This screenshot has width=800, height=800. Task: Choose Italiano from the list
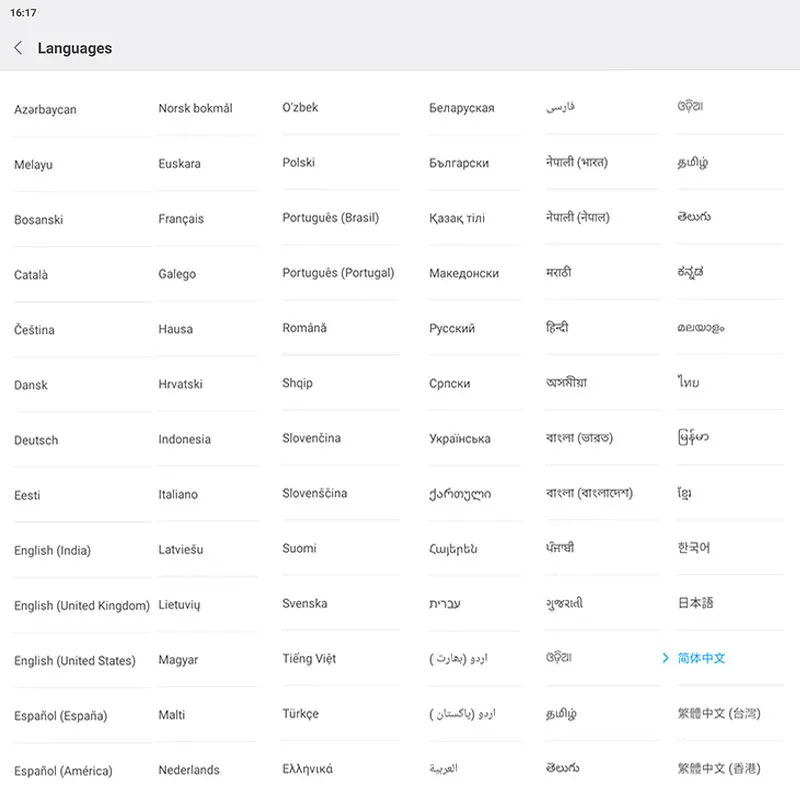tap(178, 495)
